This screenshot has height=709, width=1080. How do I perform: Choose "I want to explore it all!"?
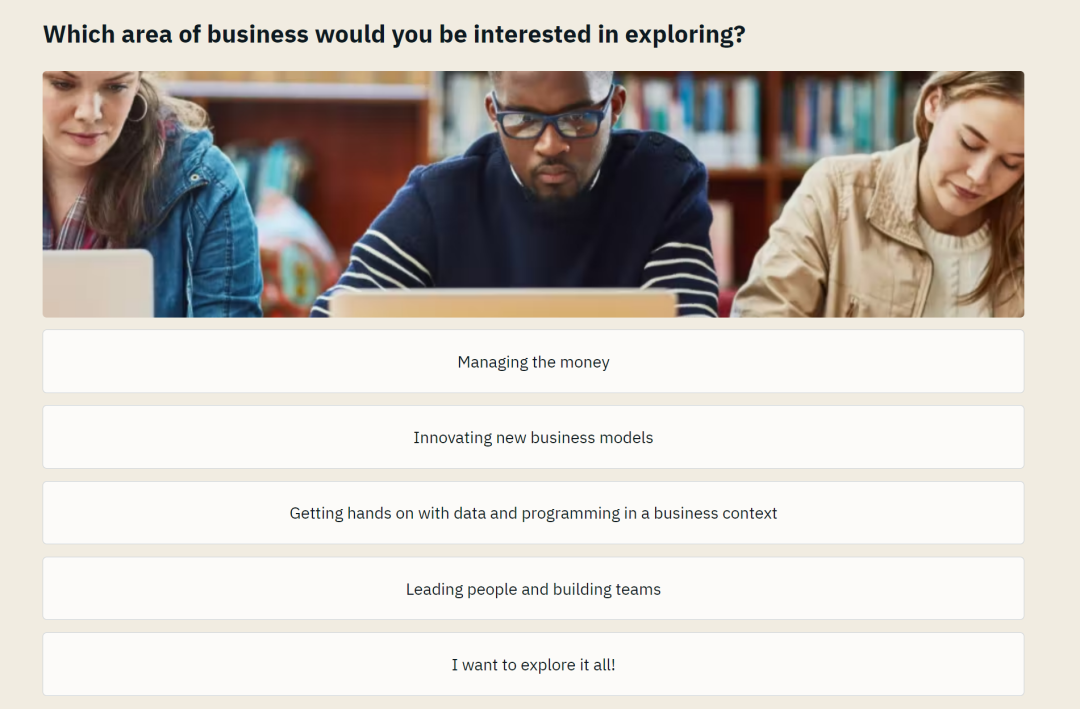tap(533, 664)
